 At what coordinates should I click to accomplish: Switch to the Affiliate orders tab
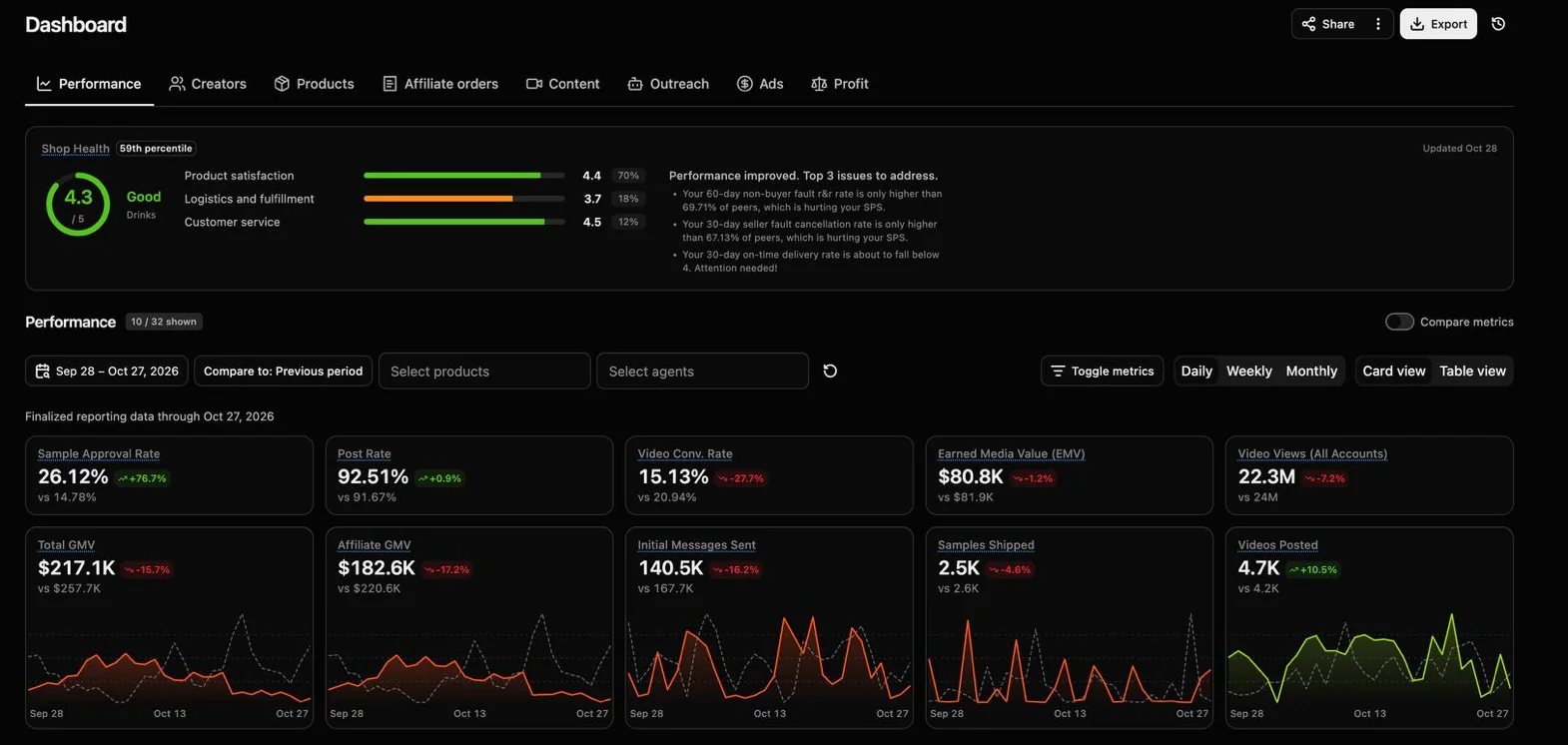440,84
